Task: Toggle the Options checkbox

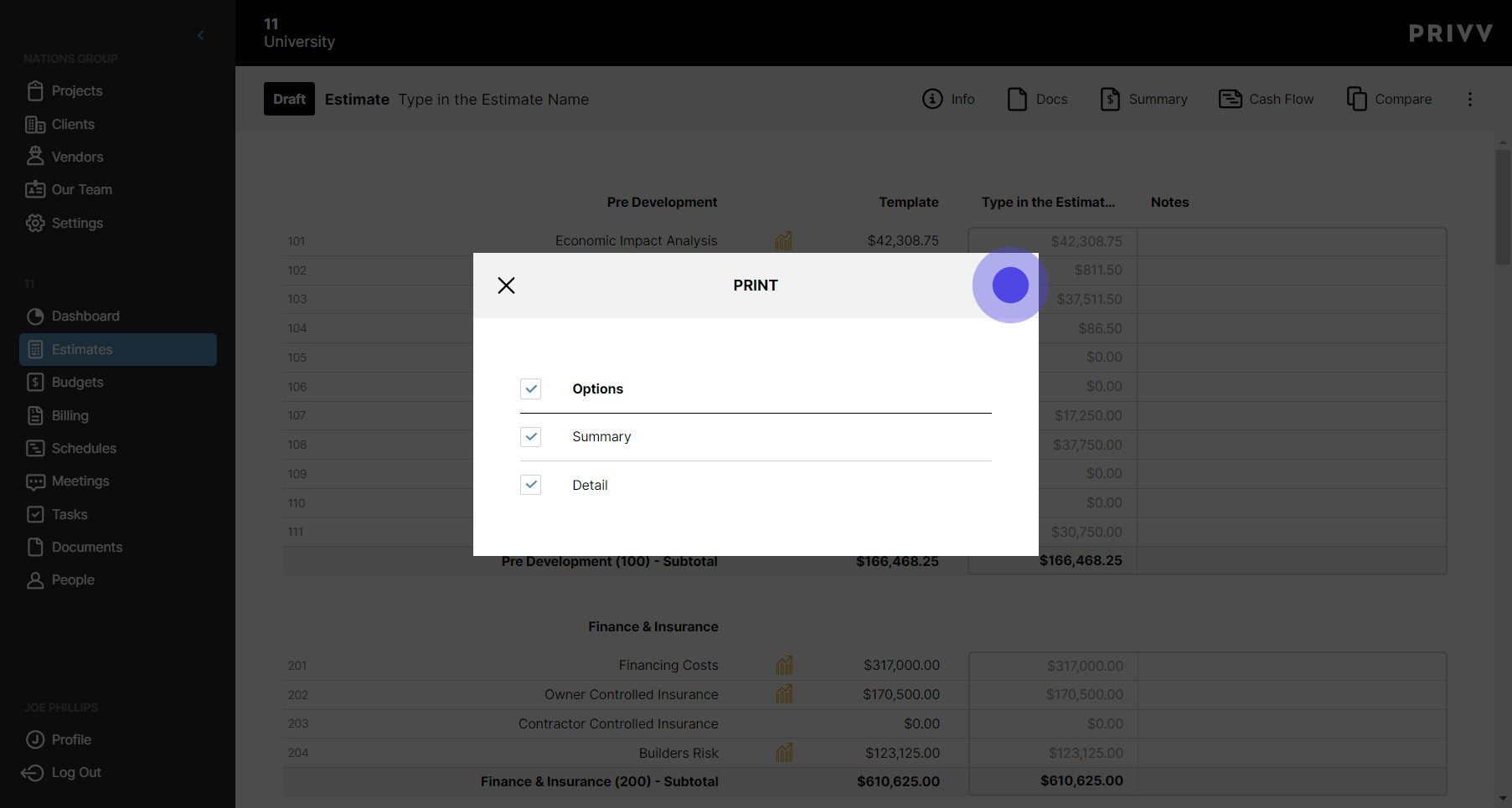Action: [530, 389]
